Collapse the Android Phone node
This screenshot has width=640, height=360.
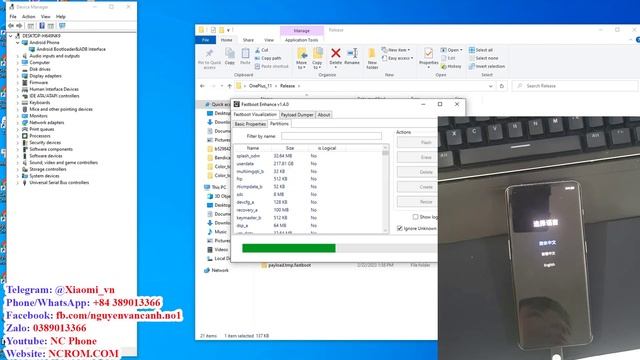click(18, 42)
